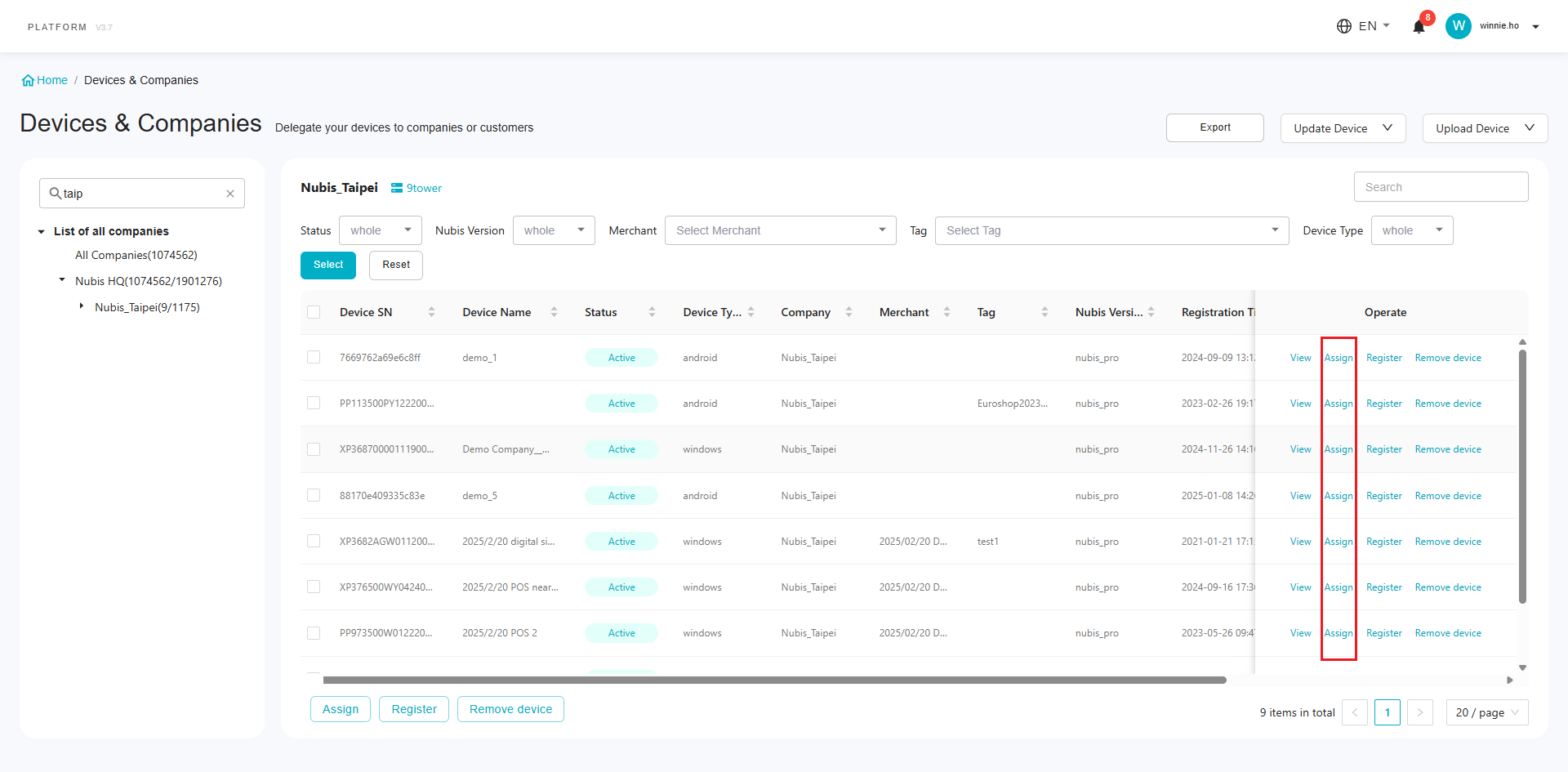Clear the company search field with X

(x=230, y=194)
